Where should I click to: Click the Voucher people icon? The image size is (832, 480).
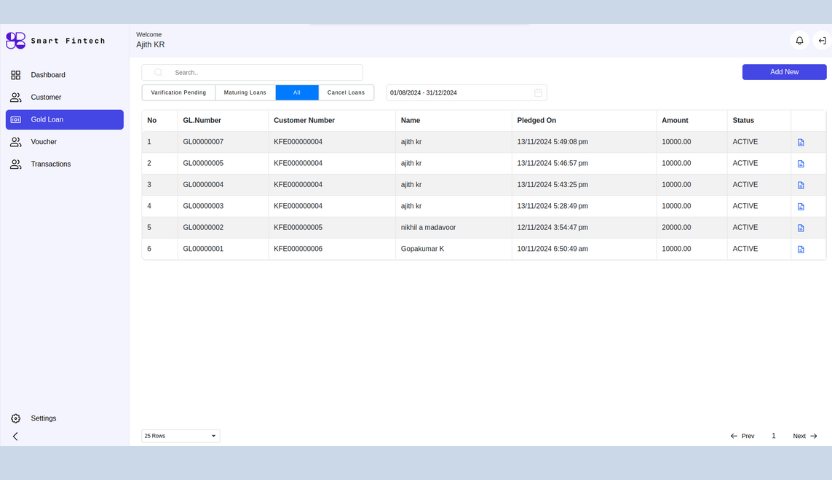pyautogui.click(x=16, y=142)
